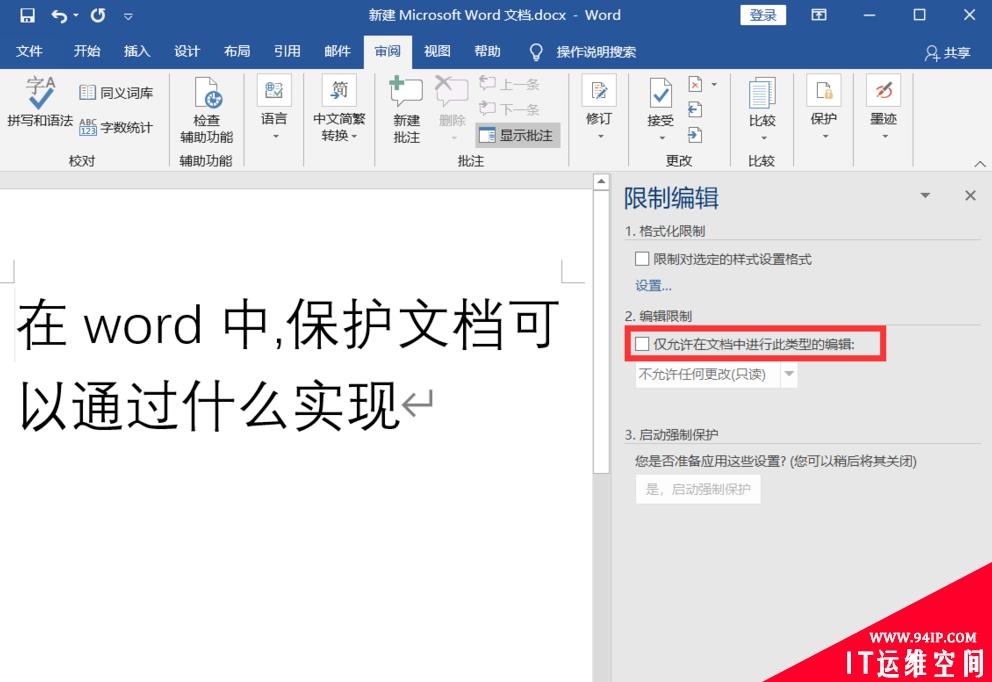Go to next comment (下一条)
The height and width of the screenshot is (682, 992).
[509, 109]
